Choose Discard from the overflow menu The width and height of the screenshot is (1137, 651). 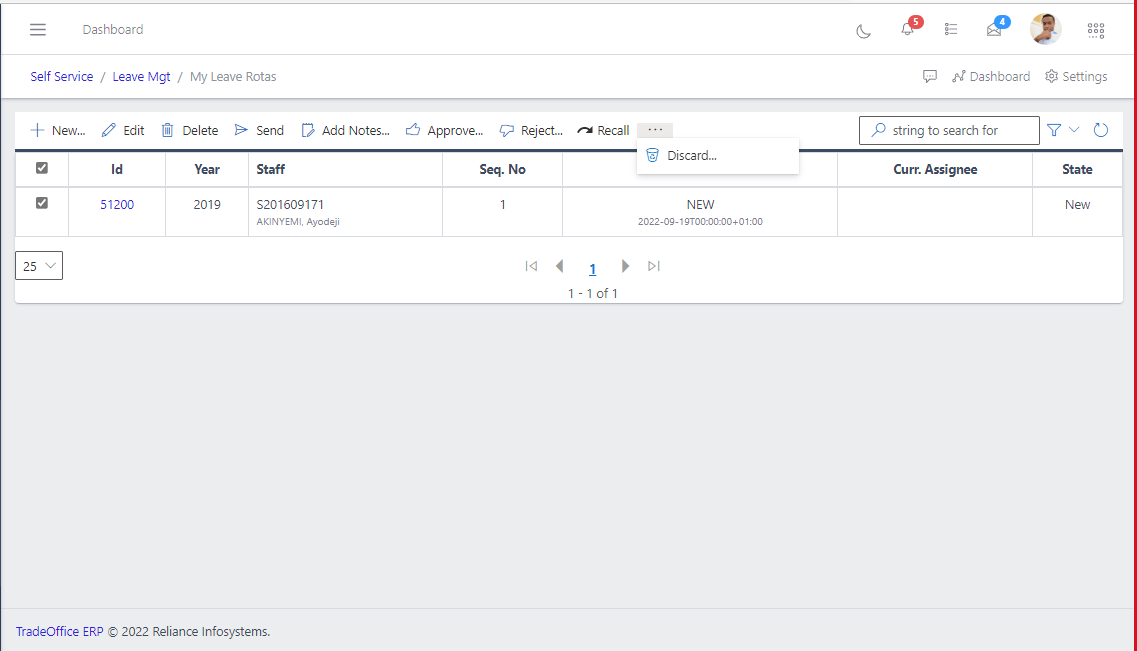[x=691, y=156]
